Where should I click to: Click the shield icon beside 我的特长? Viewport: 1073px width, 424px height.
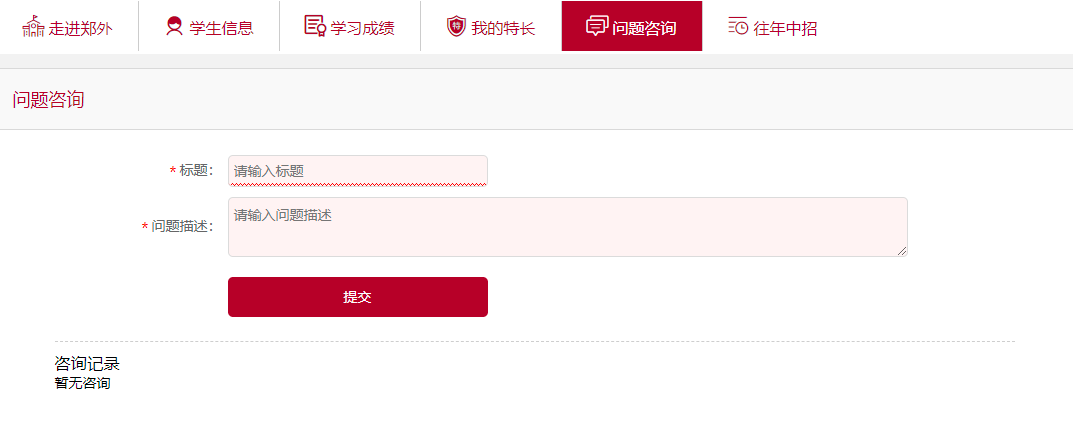pyautogui.click(x=456, y=27)
